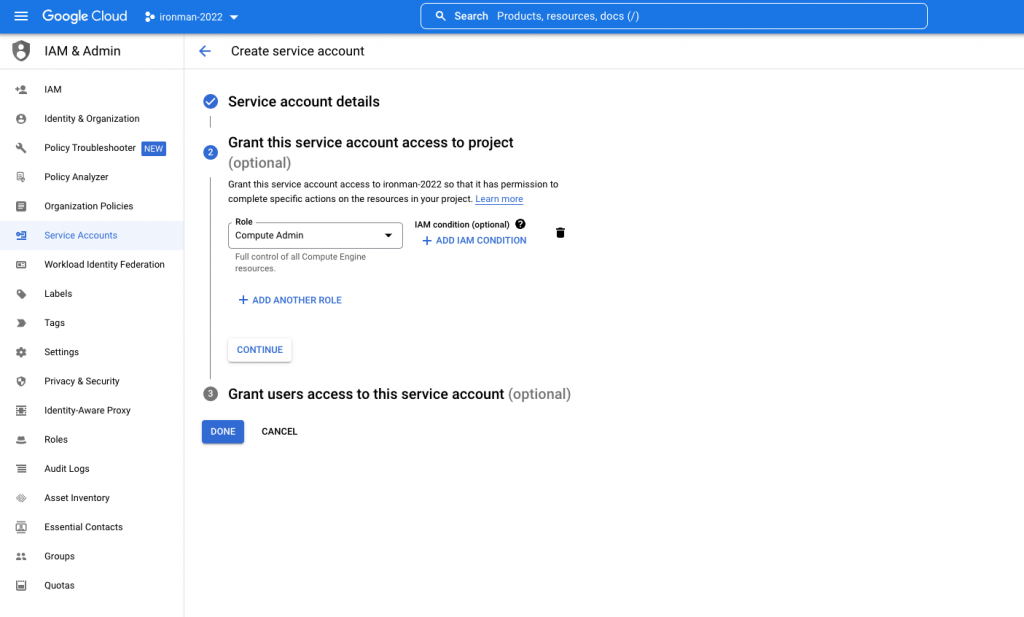Click the Groups people icon
Screen dimensions: 1024x617
[x=21, y=556]
